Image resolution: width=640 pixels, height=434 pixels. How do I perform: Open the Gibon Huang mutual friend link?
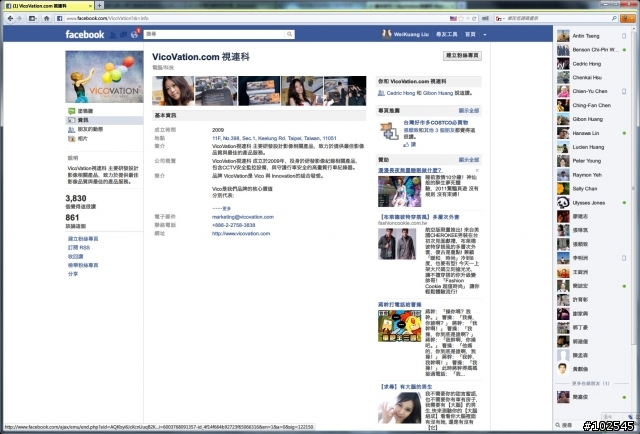(x=438, y=93)
